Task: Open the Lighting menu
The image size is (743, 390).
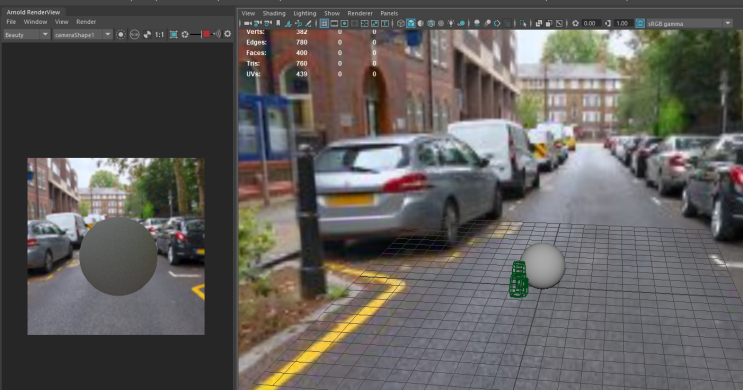Action: 304,13
